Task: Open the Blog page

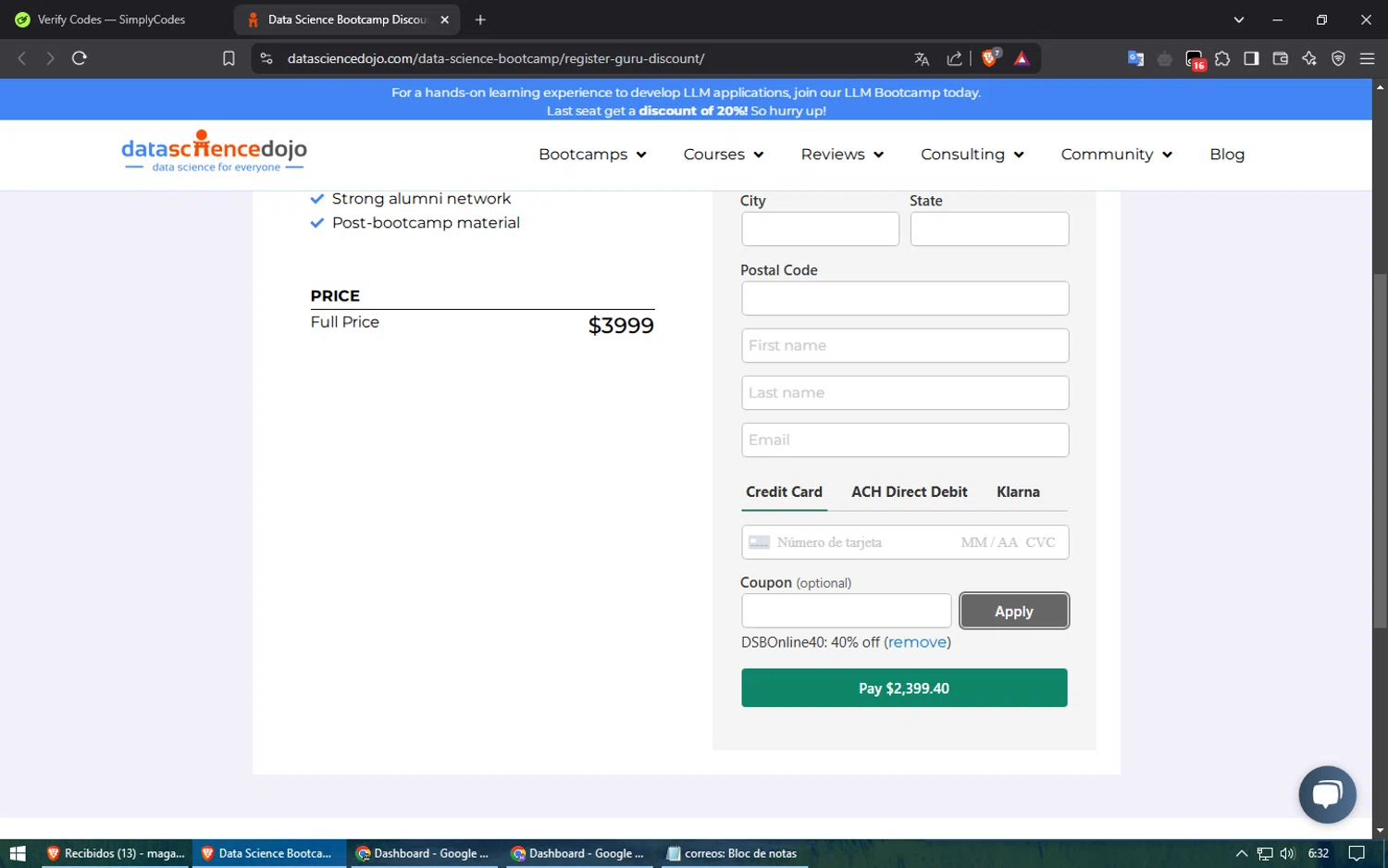Action: tap(1227, 155)
